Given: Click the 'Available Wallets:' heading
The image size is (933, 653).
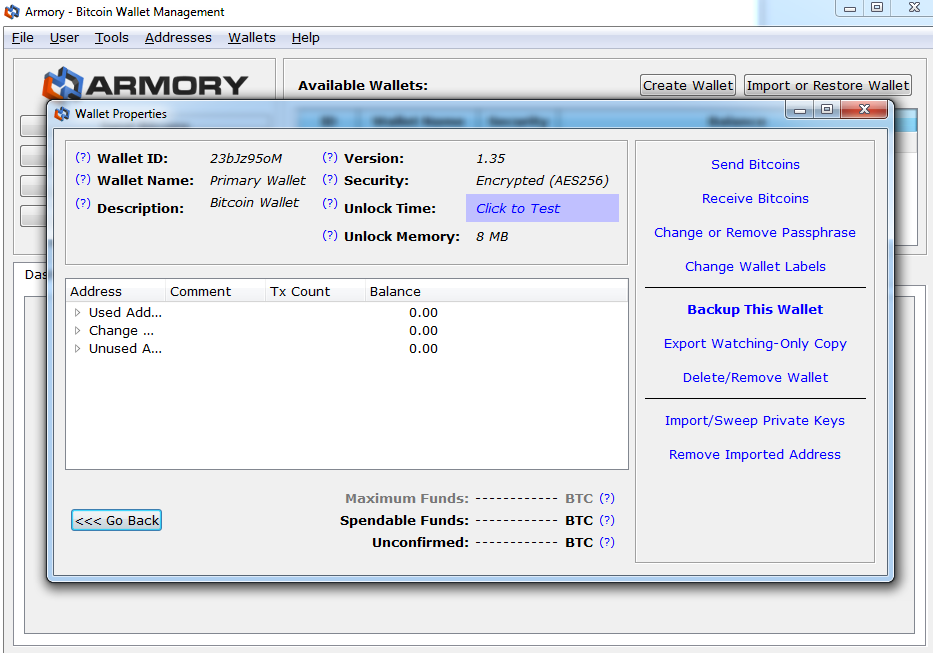Looking at the screenshot, I should point(363,86).
